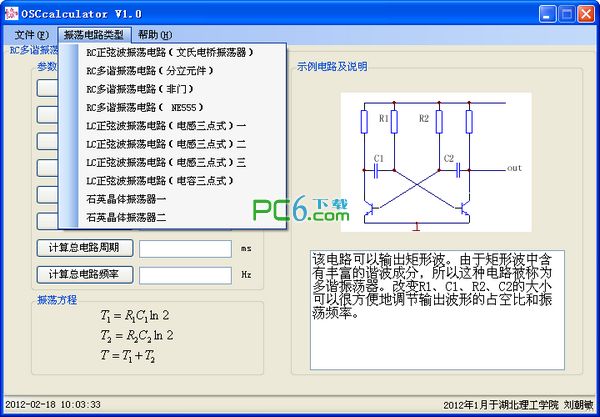Screen dimensions: 600x417
Task: Open the 文件(F) menu
Action: [31, 34]
